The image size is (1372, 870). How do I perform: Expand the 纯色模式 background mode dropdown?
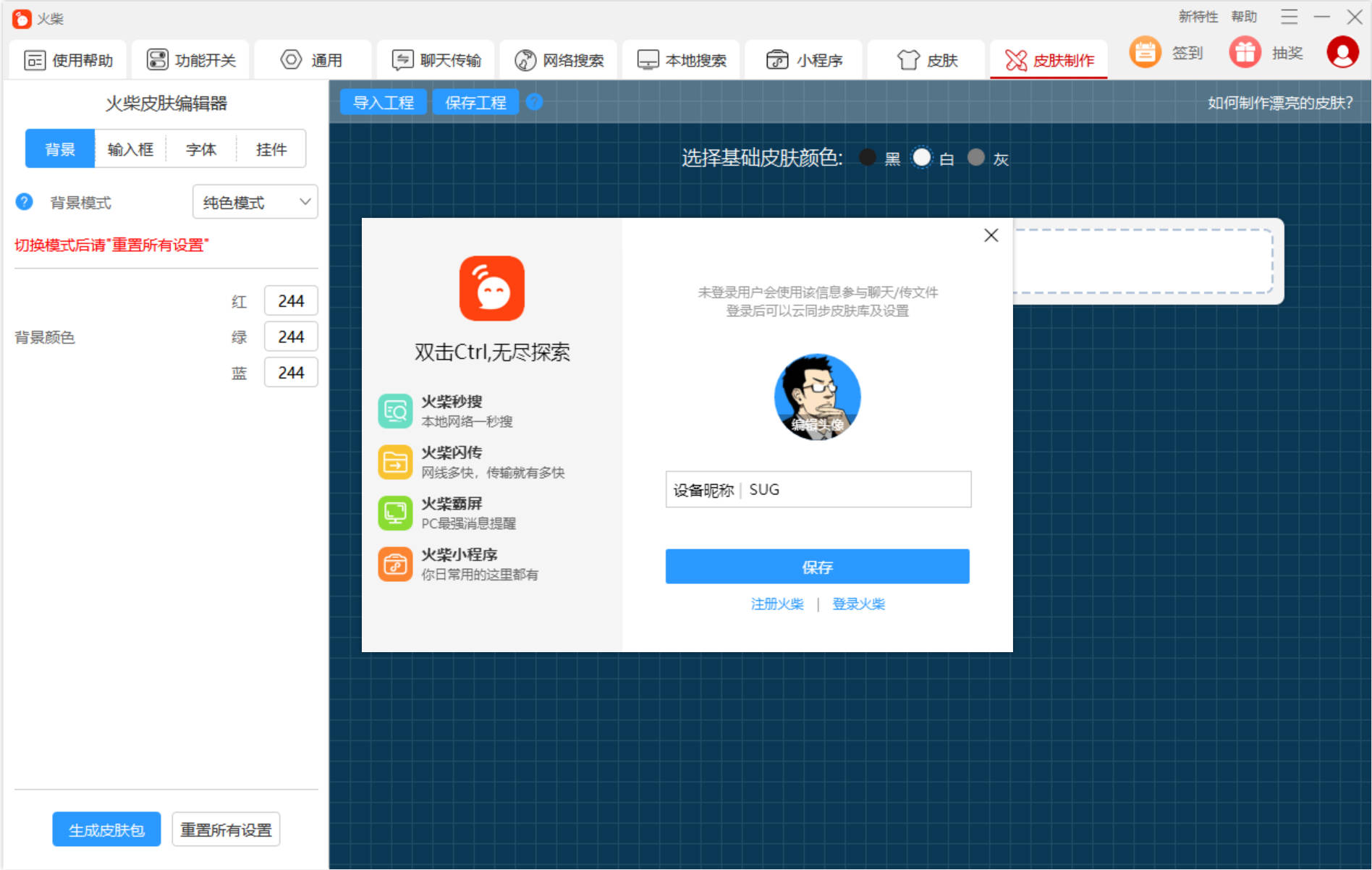(x=255, y=202)
